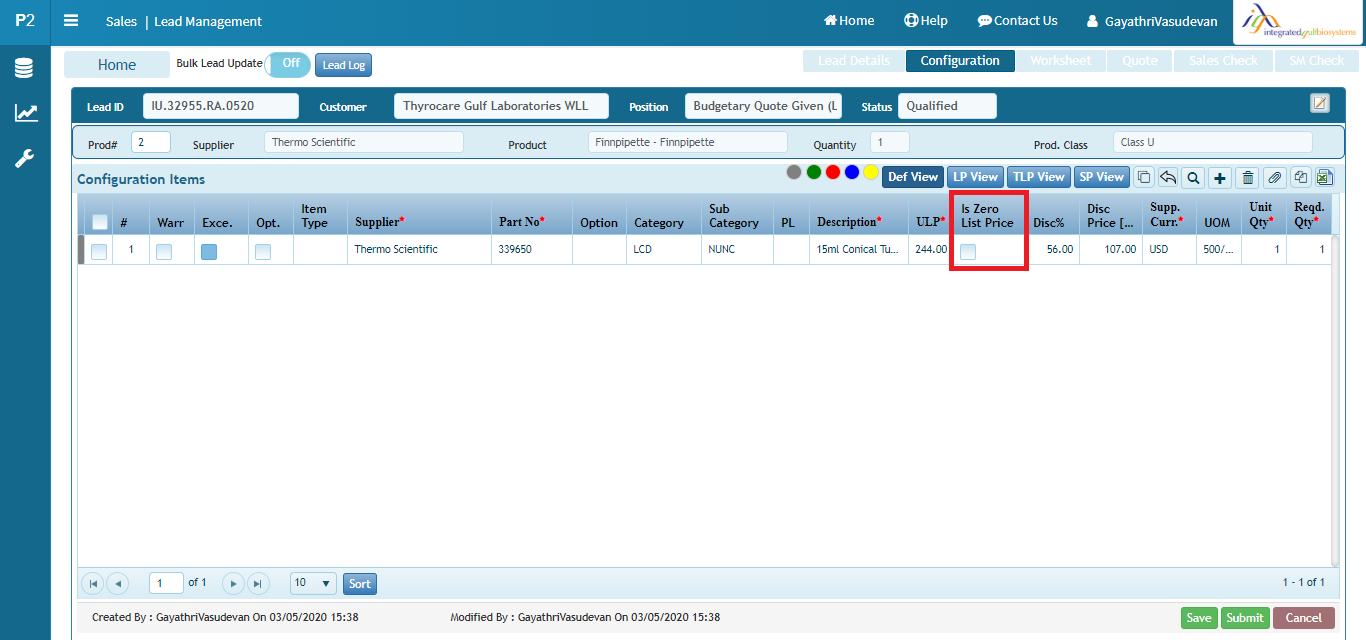Add a new configuration item with plus icon
The height and width of the screenshot is (640, 1366).
pyautogui.click(x=1220, y=177)
